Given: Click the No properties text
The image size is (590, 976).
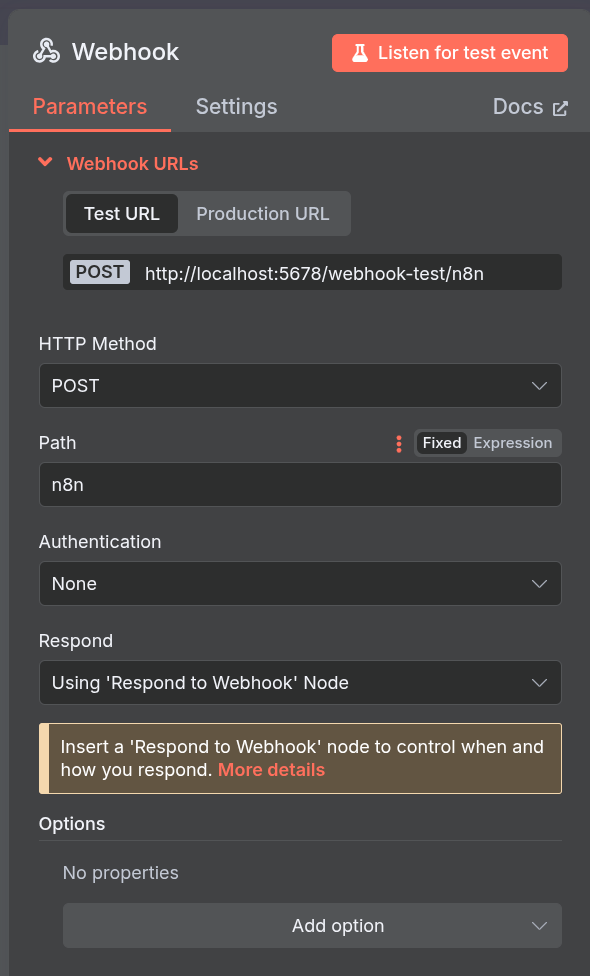Looking at the screenshot, I should [121, 873].
